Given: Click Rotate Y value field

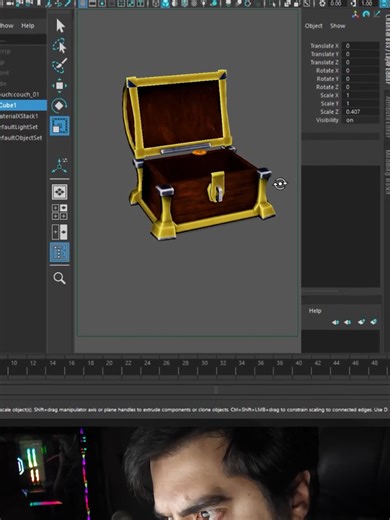Looking at the screenshot, I should click(x=361, y=79).
